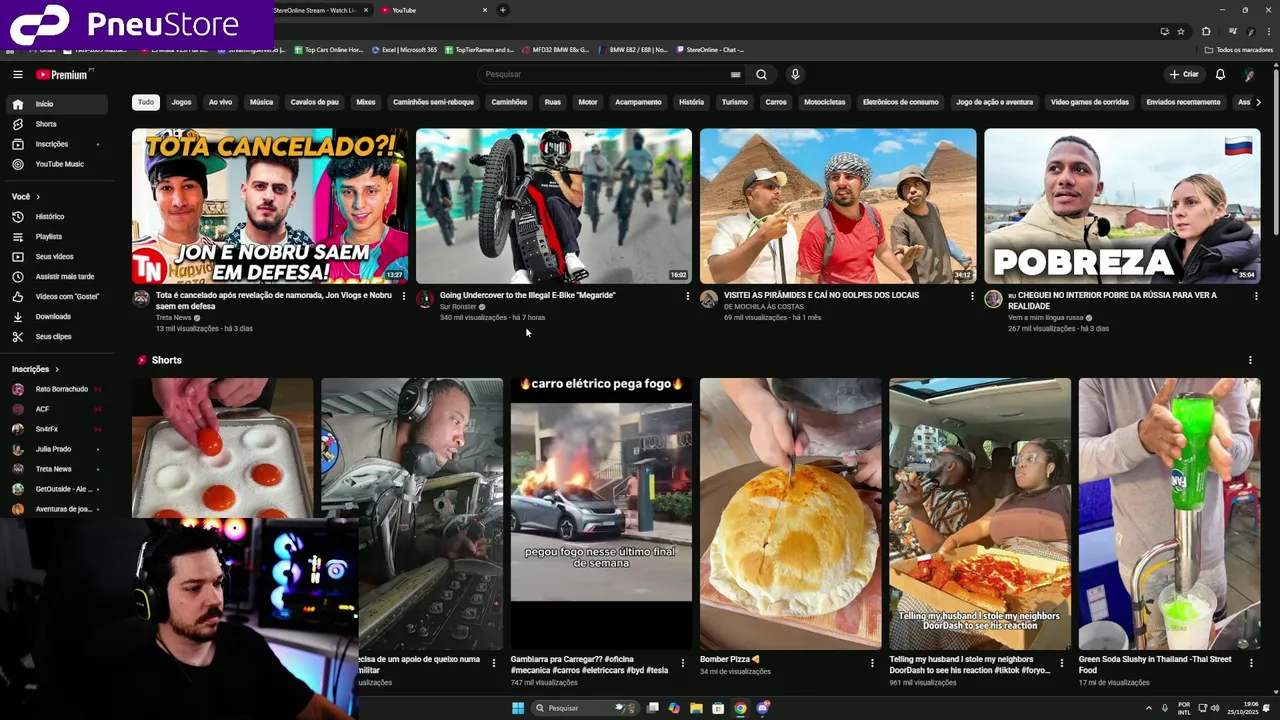Open options for the Rússia video
Screen dimensions: 1280x720
point(1256,296)
